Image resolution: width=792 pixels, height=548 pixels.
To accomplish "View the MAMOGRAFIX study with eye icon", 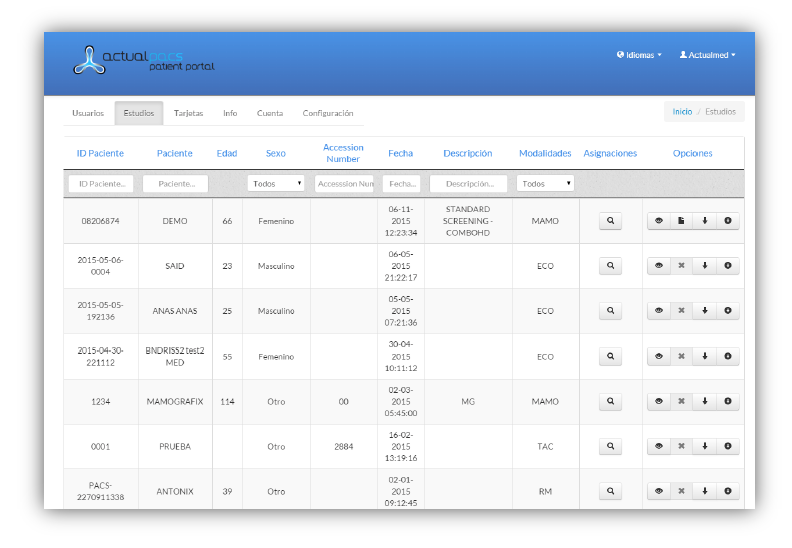I will (659, 401).
